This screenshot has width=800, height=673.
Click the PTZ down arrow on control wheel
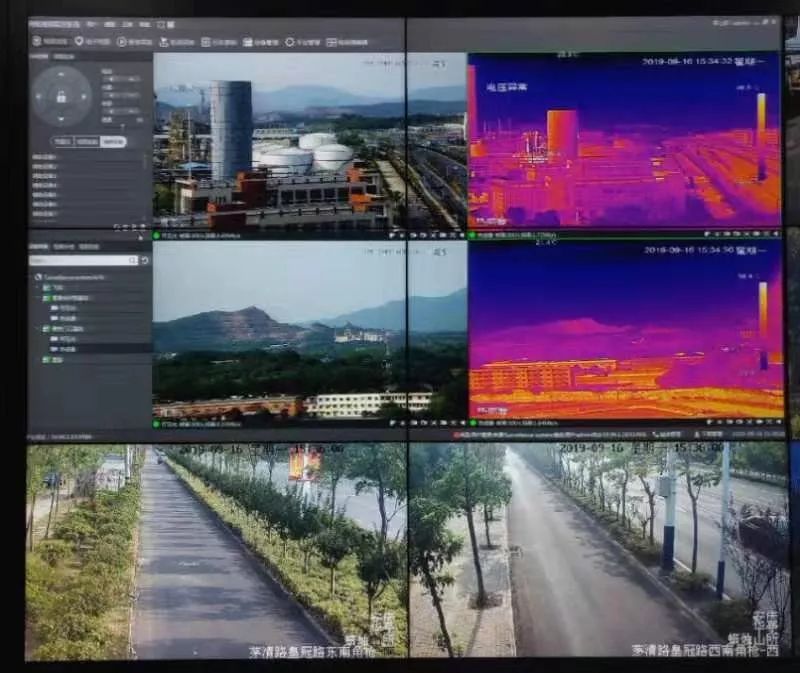pos(61,118)
